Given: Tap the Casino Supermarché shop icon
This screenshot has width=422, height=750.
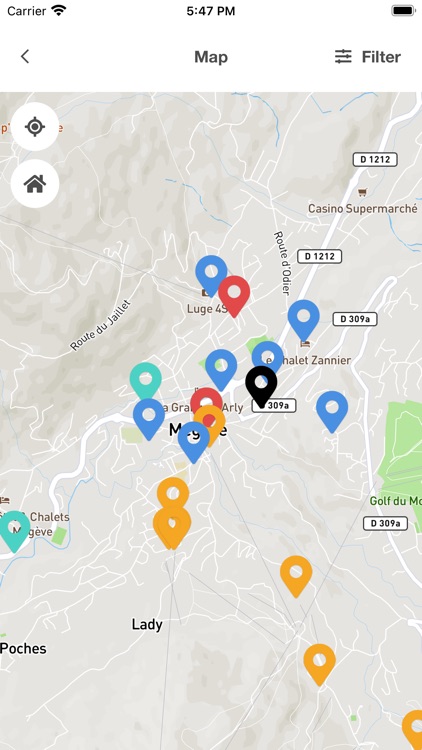Looking at the screenshot, I should coord(363,192).
